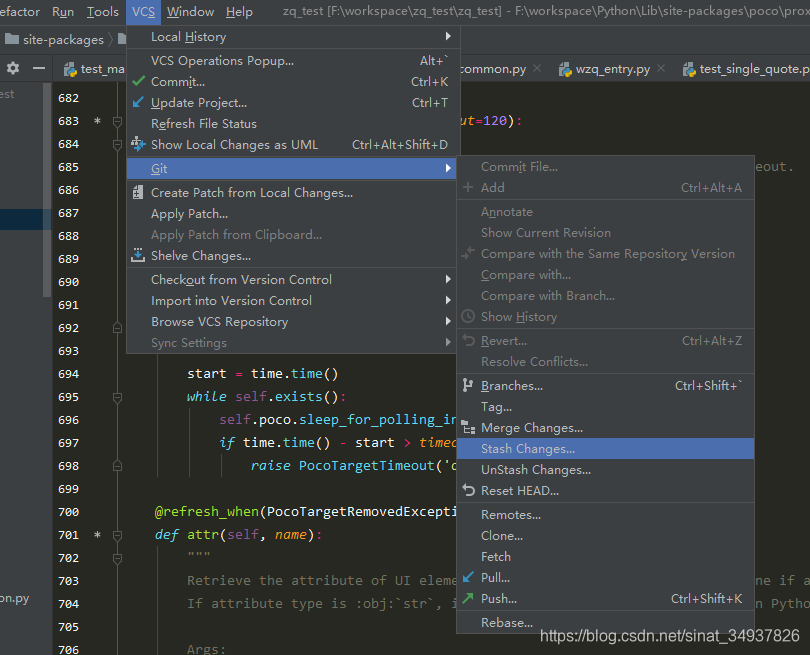Collapse the docstring fold at line 702
This screenshot has width=810, height=655.
point(117,558)
